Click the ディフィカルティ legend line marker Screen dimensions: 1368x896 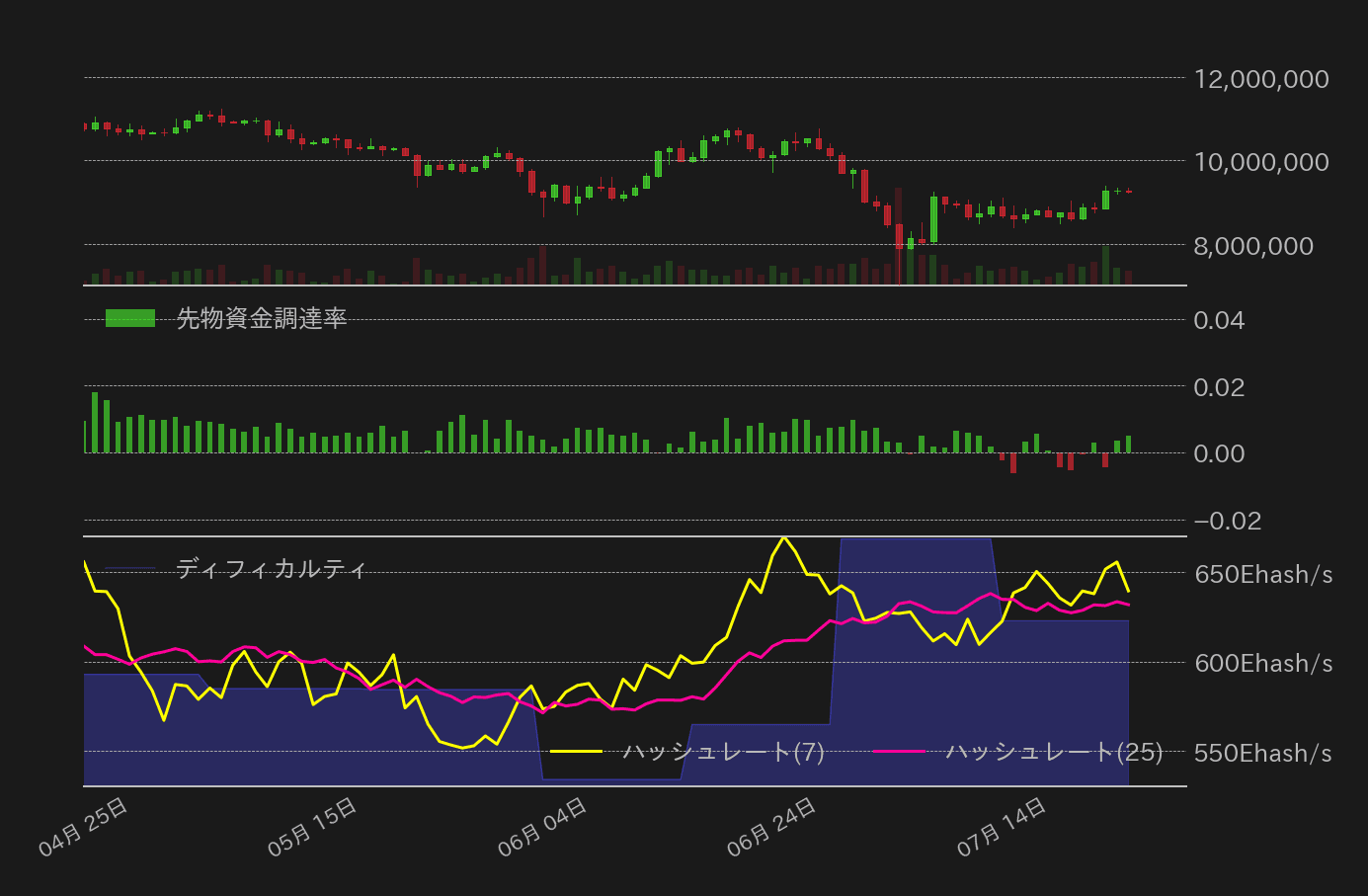(x=130, y=568)
